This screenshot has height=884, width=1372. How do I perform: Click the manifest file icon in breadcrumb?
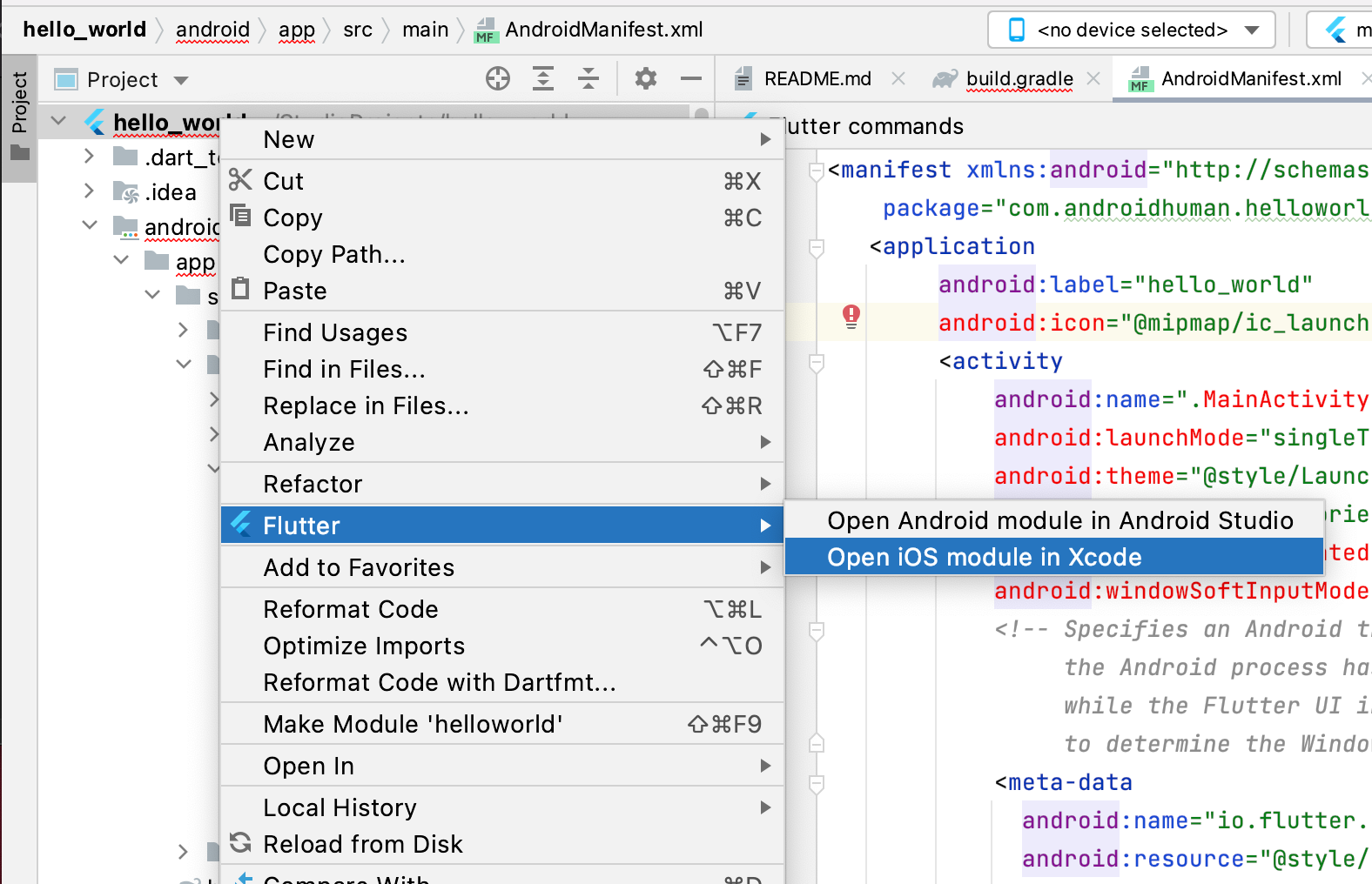tap(486, 30)
